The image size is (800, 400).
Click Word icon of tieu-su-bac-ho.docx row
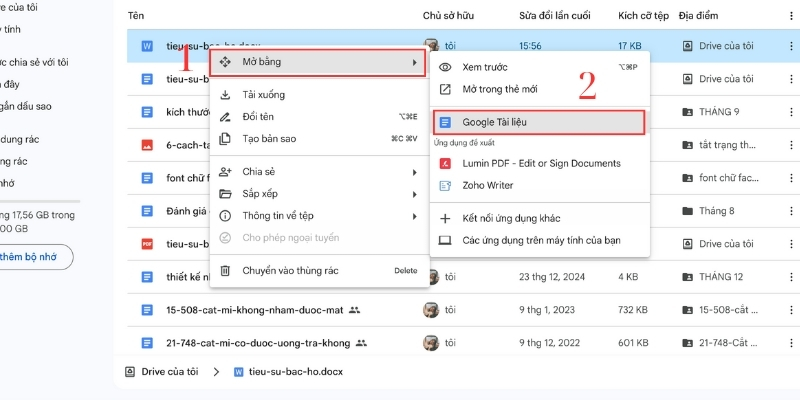pyautogui.click(x=147, y=46)
